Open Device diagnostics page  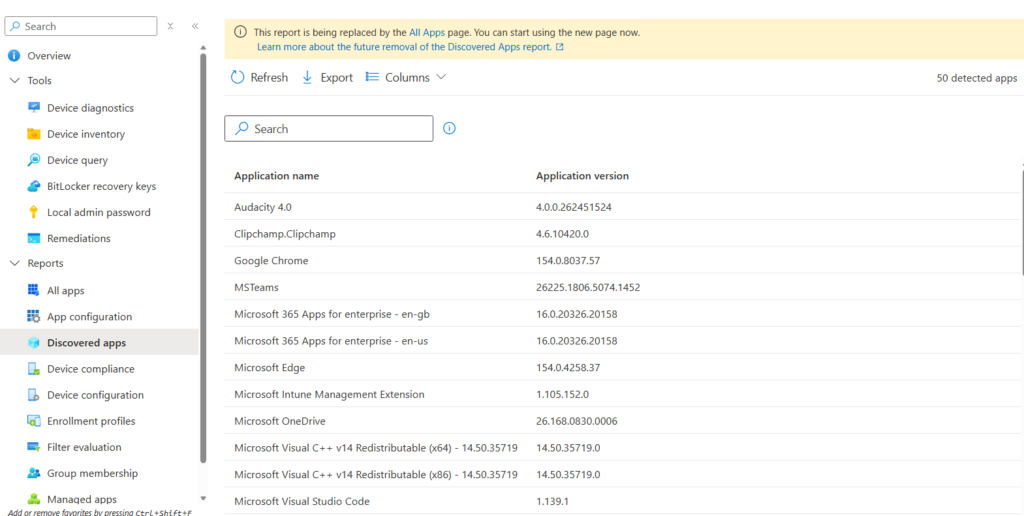[90, 108]
